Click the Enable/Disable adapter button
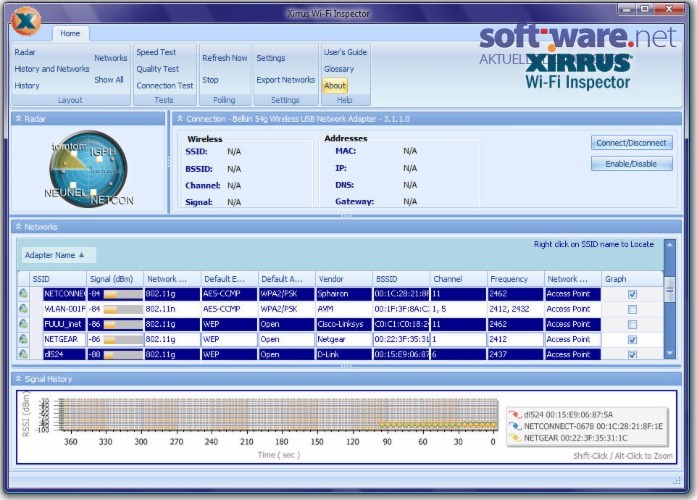 (x=632, y=164)
